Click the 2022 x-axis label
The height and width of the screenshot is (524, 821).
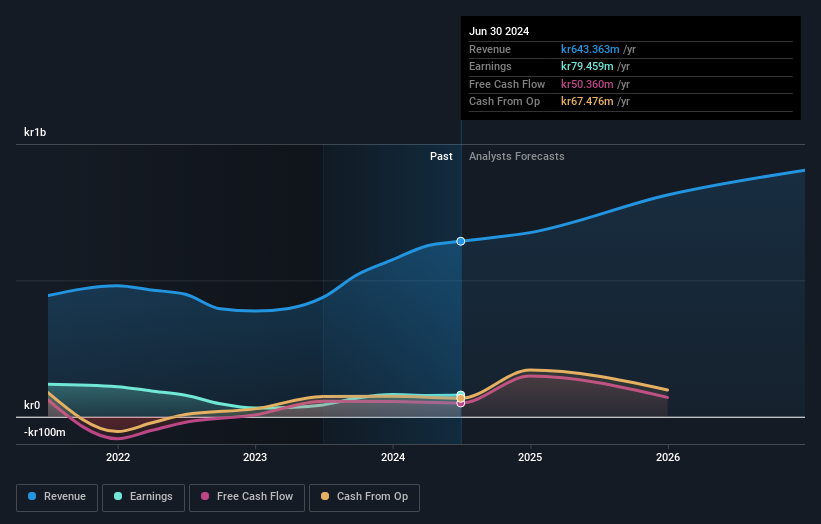[118, 457]
